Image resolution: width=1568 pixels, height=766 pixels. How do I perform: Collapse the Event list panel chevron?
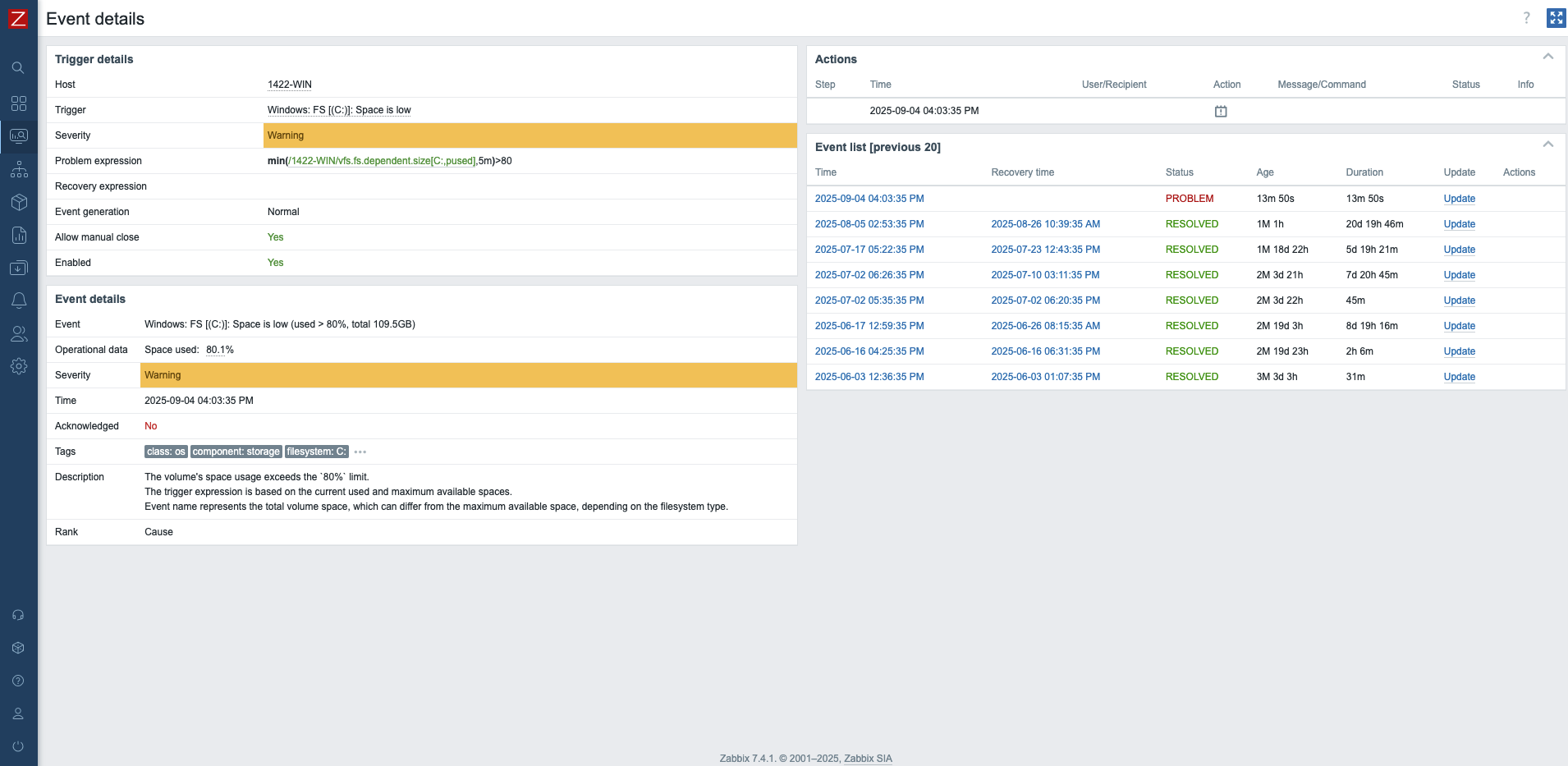(1548, 144)
